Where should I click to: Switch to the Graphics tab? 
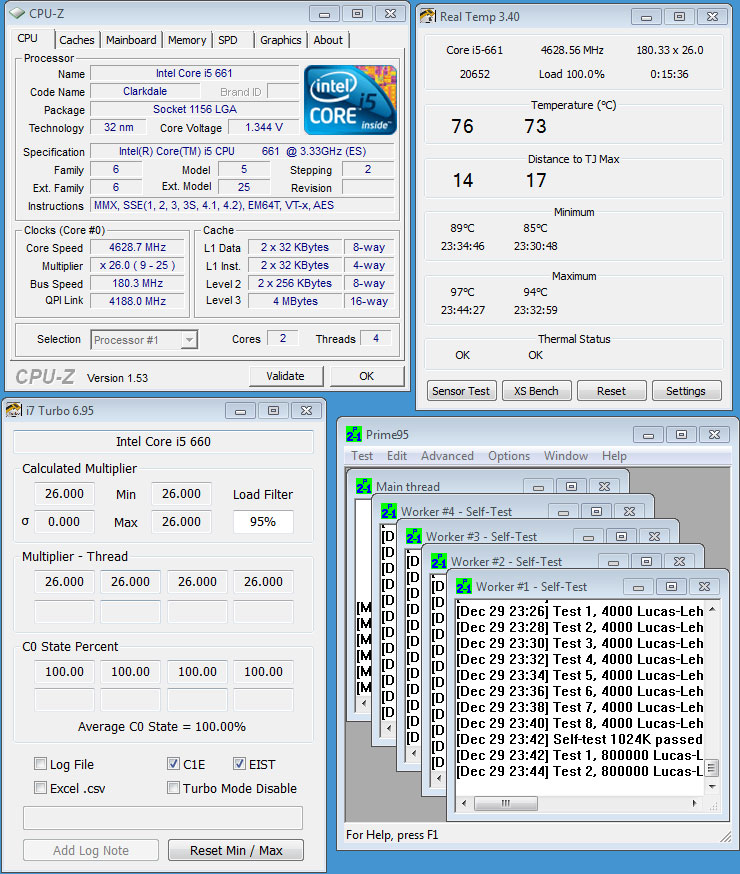(x=281, y=40)
